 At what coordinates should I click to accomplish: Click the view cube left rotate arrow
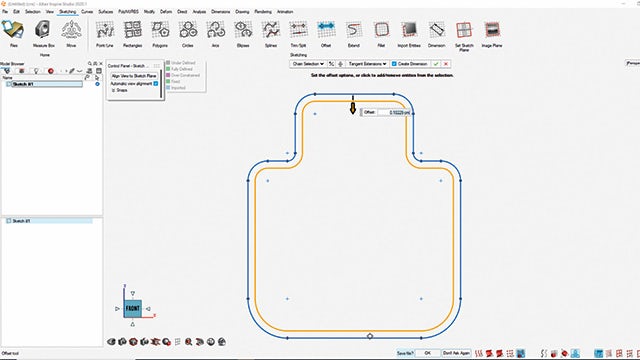point(117,309)
